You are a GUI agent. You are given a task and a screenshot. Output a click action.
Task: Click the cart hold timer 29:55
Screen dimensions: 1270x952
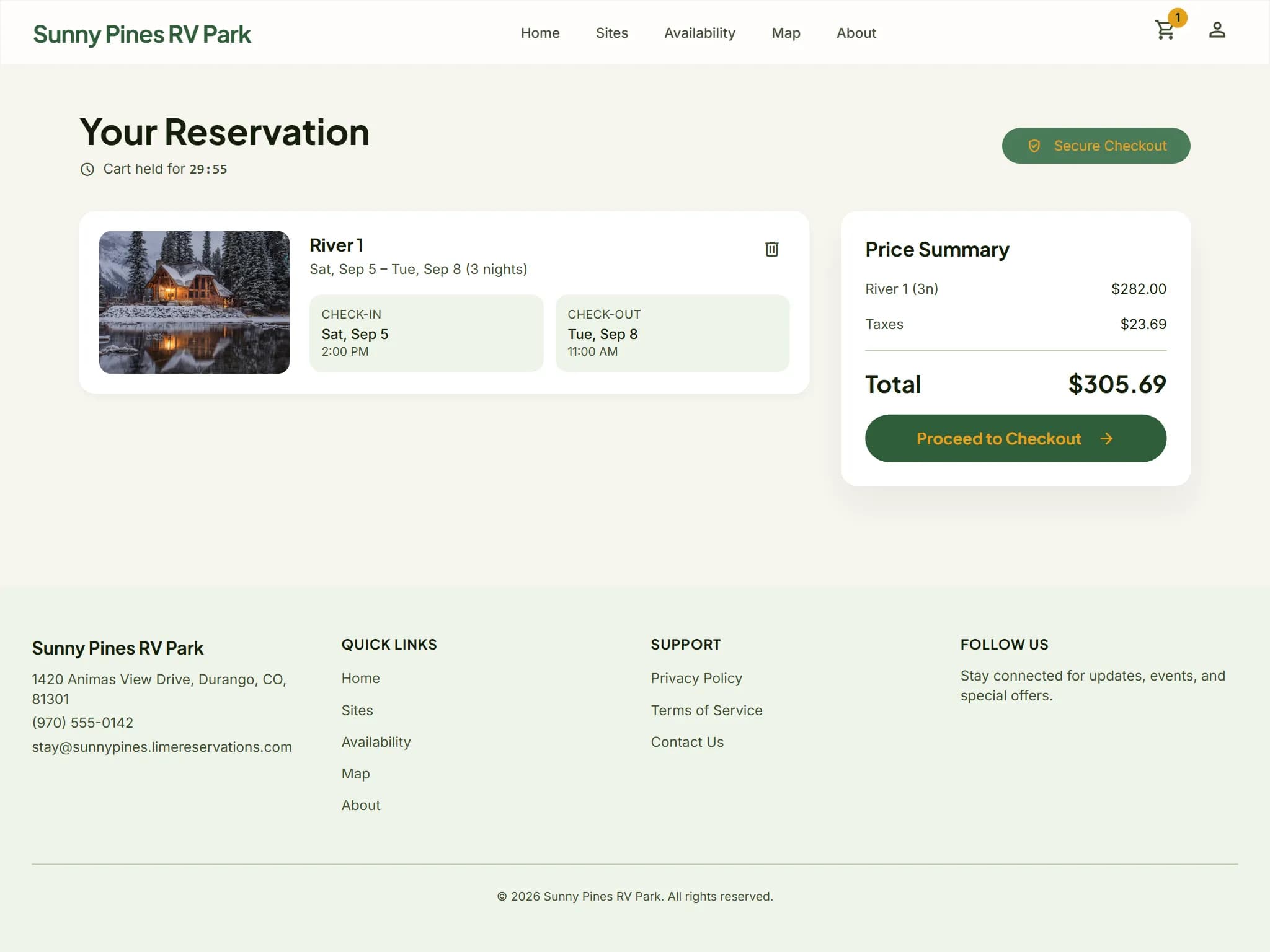208,169
